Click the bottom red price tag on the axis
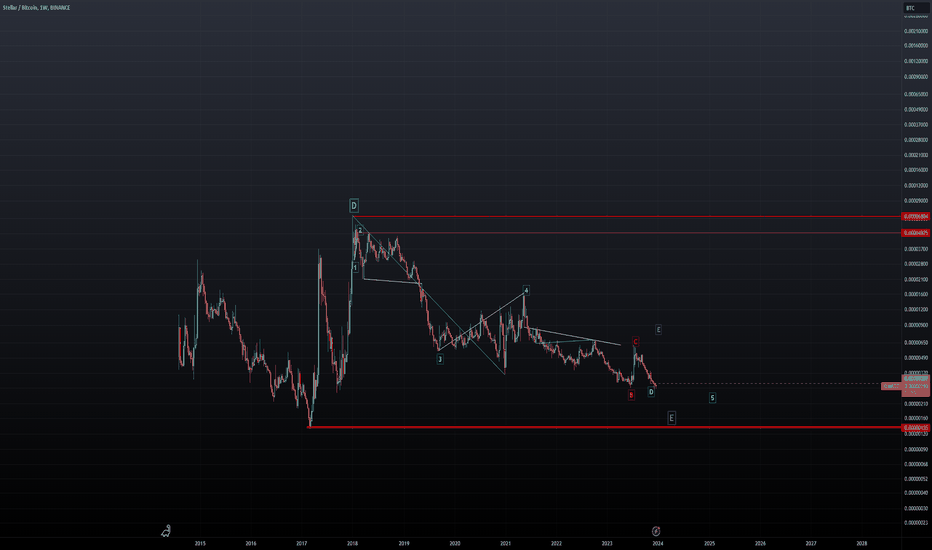Image resolution: width=932 pixels, height=550 pixels. coord(916,428)
